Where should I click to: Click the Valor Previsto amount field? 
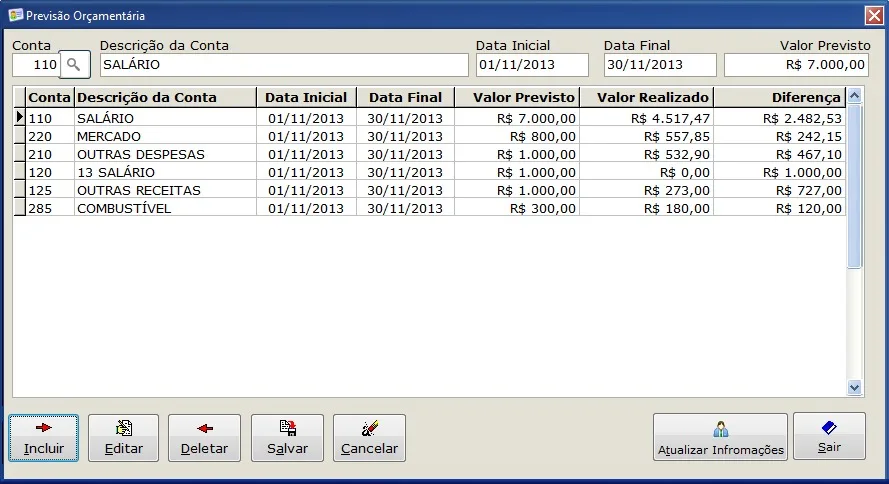tap(796, 65)
